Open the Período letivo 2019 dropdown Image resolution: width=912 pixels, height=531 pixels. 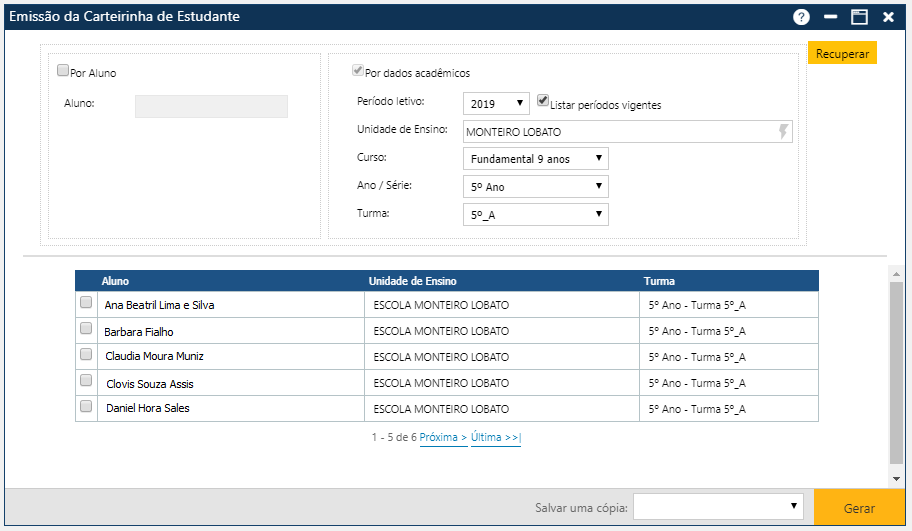coord(496,103)
